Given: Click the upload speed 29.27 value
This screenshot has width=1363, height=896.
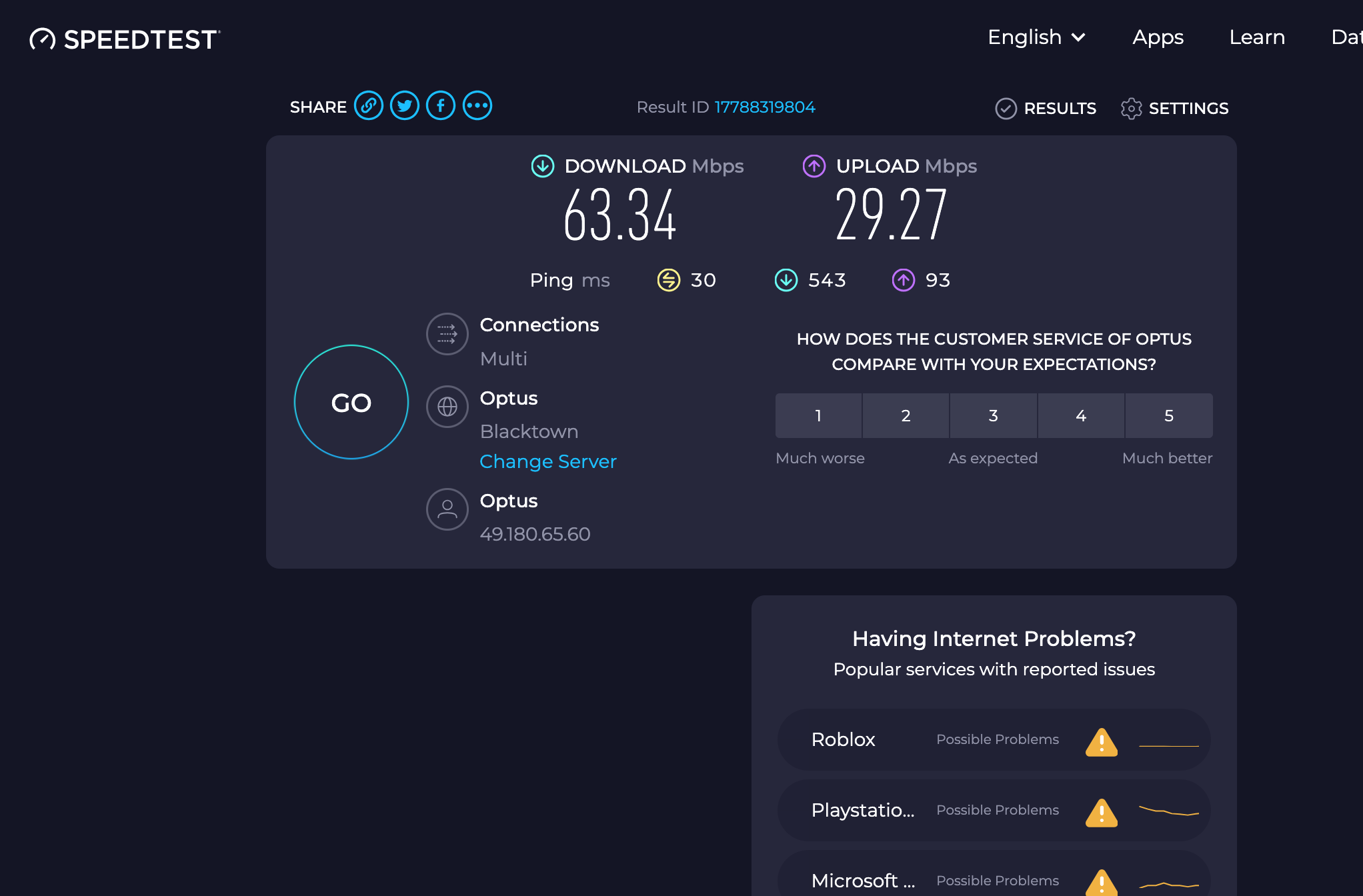Looking at the screenshot, I should click(891, 215).
